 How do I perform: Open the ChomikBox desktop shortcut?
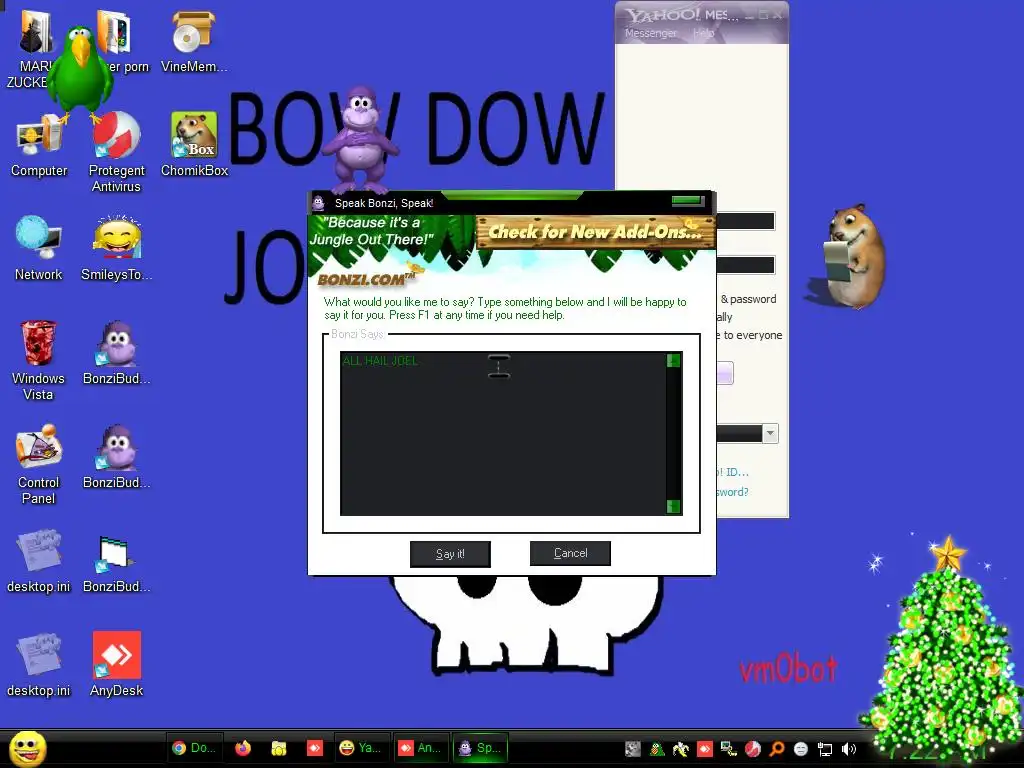(194, 145)
